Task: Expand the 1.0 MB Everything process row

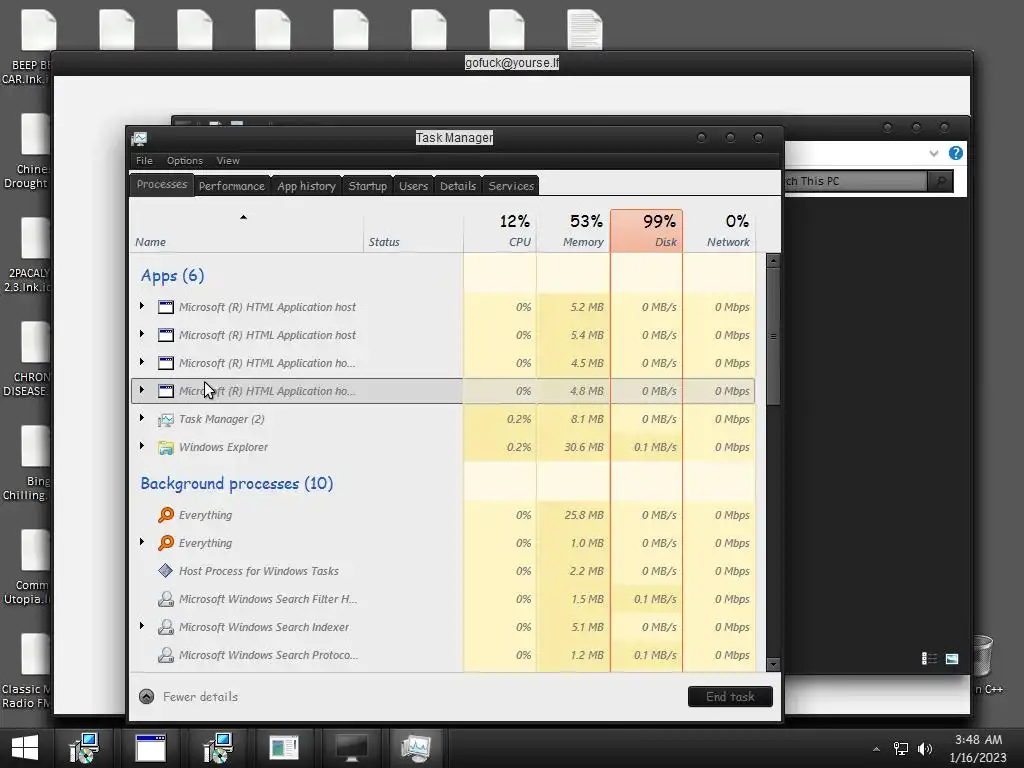Action: point(142,541)
